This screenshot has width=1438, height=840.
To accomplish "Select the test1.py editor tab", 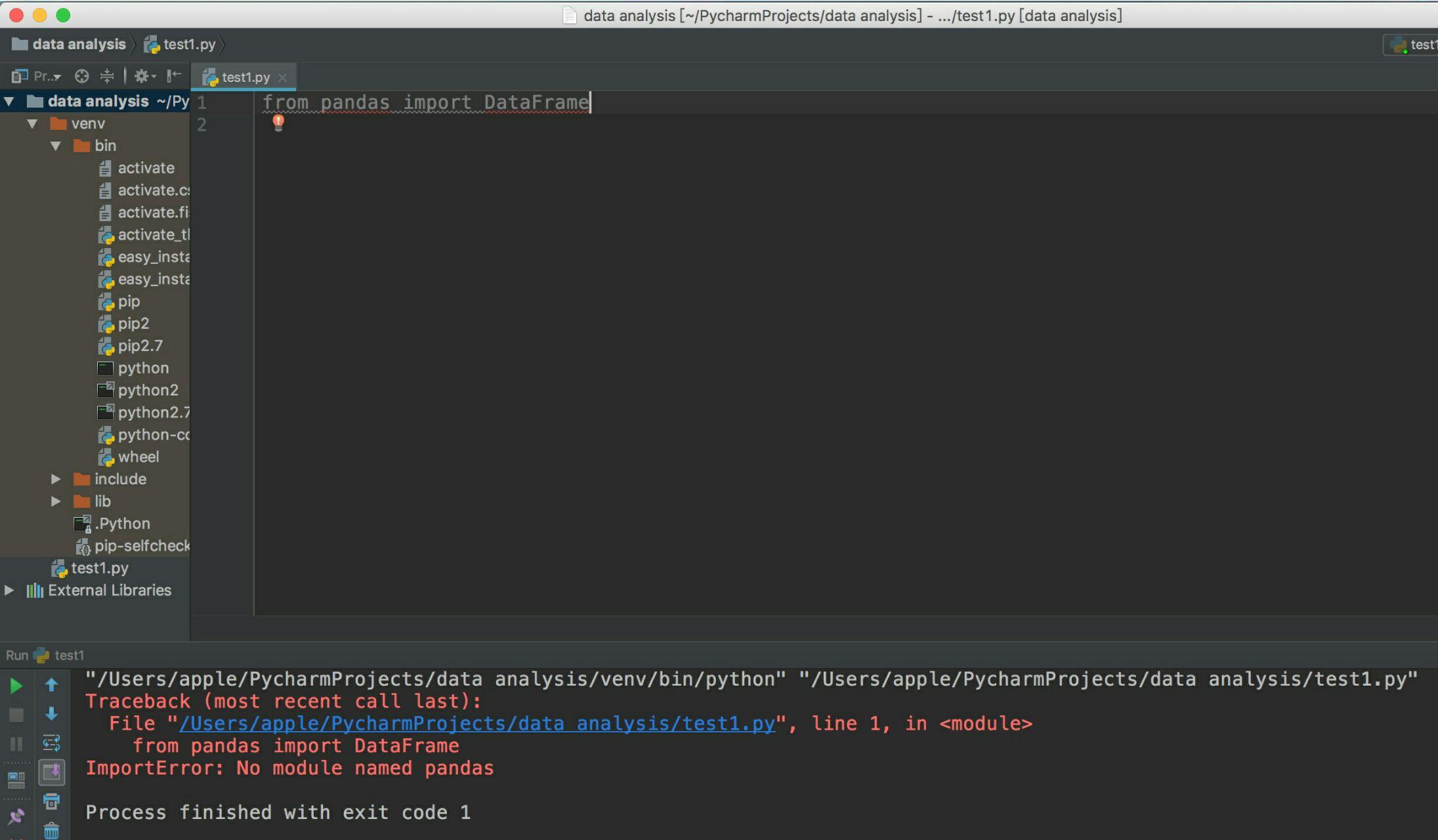I will pos(245,77).
